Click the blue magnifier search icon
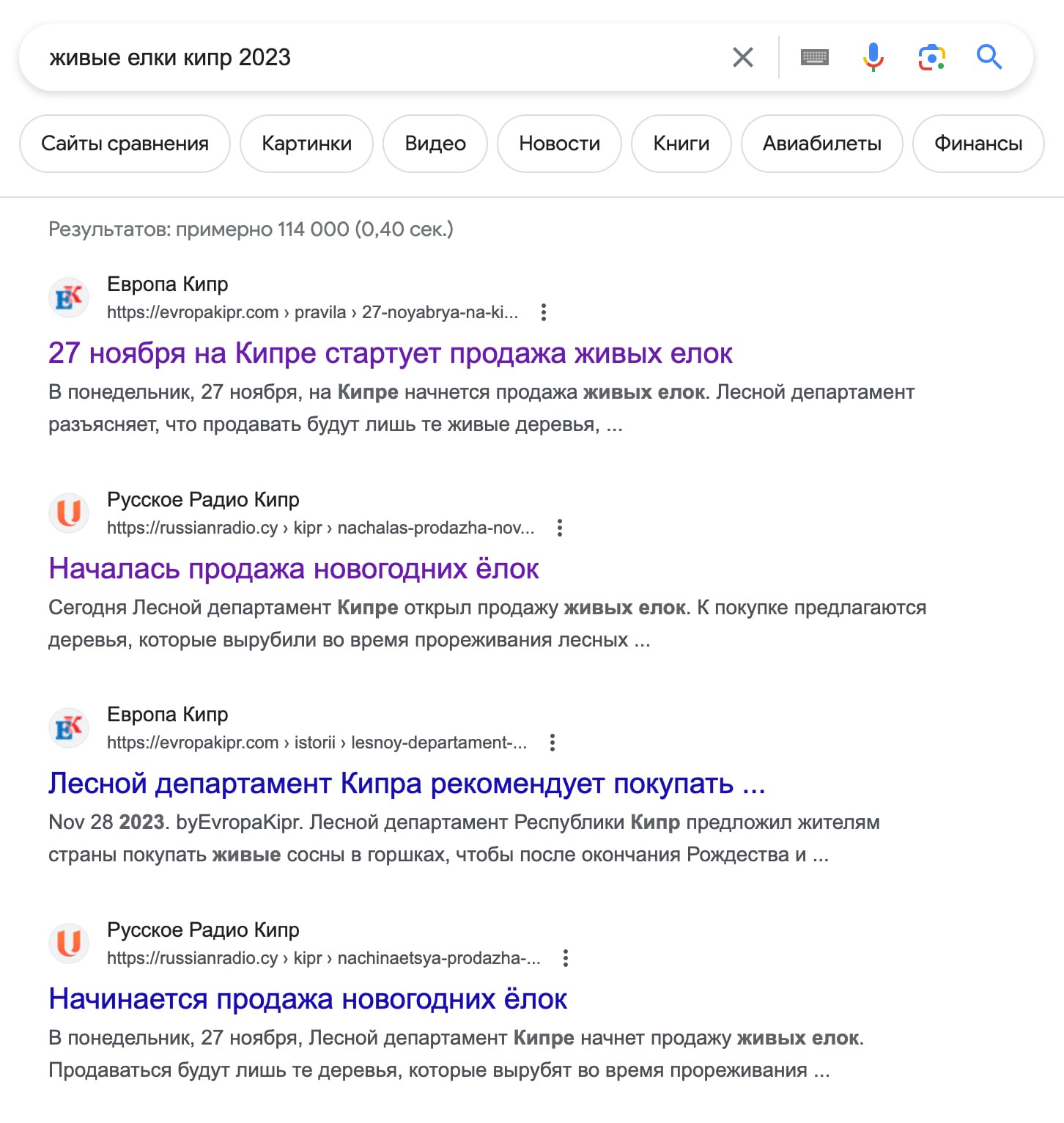This screenshot has width=1064, height=1123. click(x=989, y=57)
